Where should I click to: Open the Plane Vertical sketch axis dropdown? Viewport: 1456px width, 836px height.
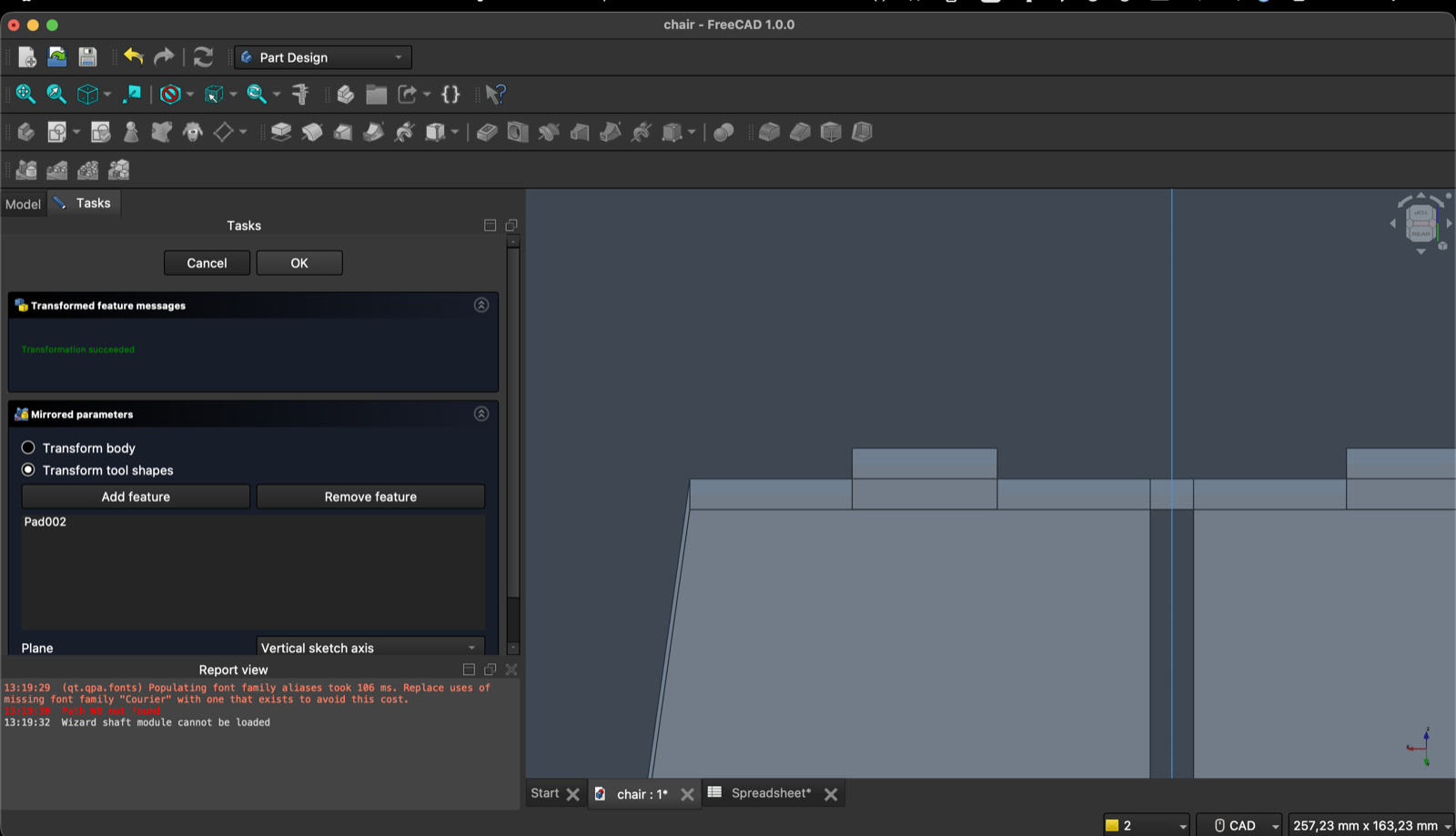pyautogui.click(x=370, y=648)
